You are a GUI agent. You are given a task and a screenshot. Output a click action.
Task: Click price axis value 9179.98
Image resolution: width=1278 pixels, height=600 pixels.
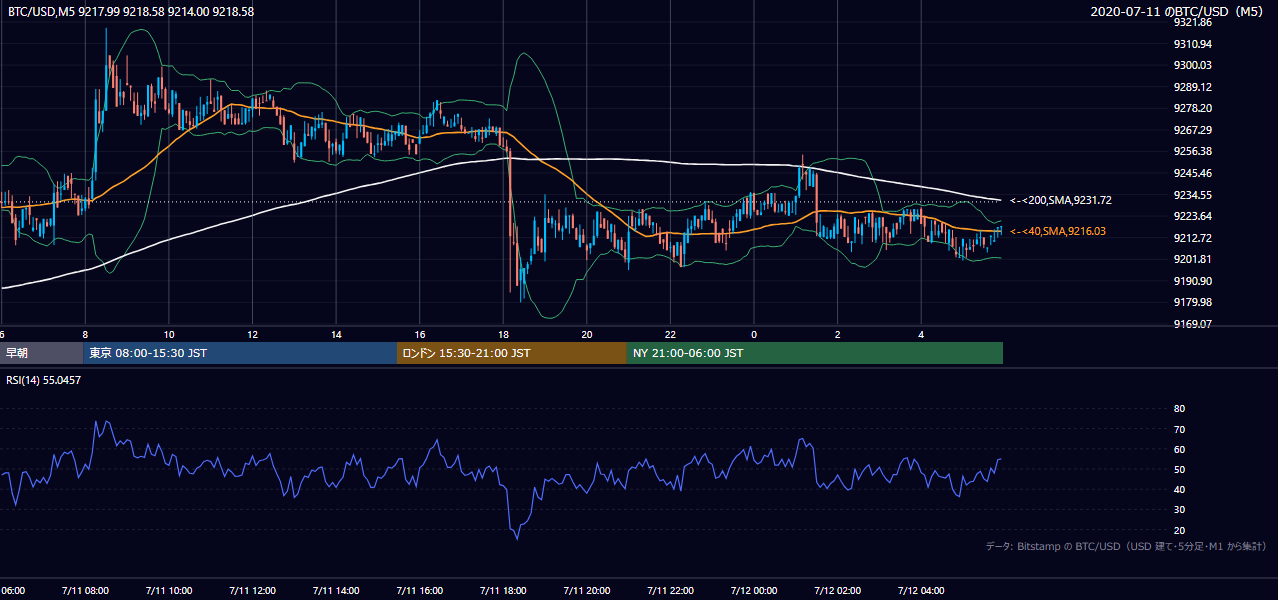coord(1192,302)
